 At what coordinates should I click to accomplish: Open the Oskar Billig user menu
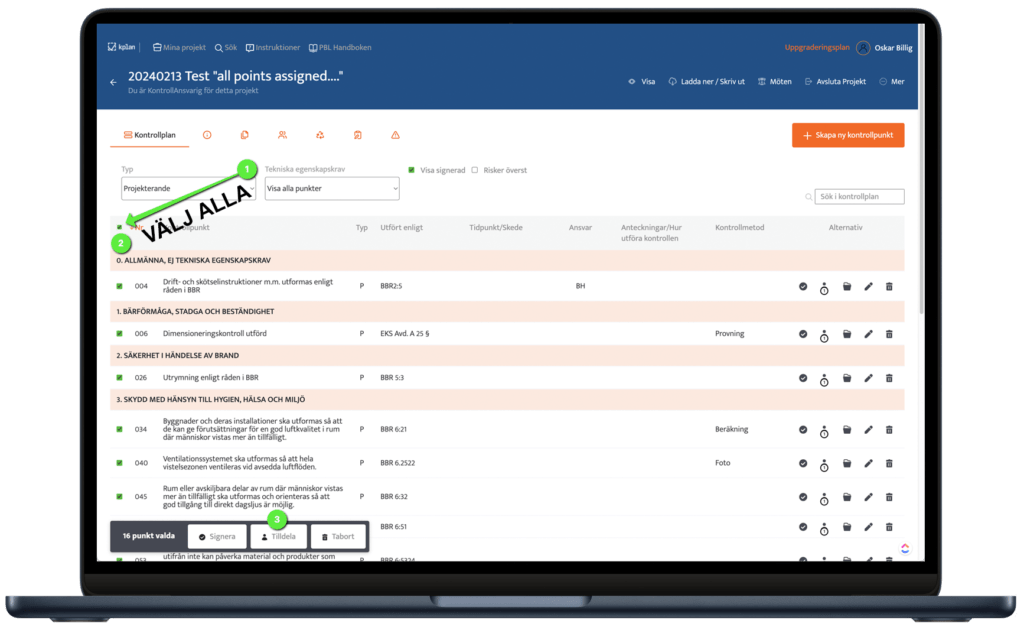[884, 47]
